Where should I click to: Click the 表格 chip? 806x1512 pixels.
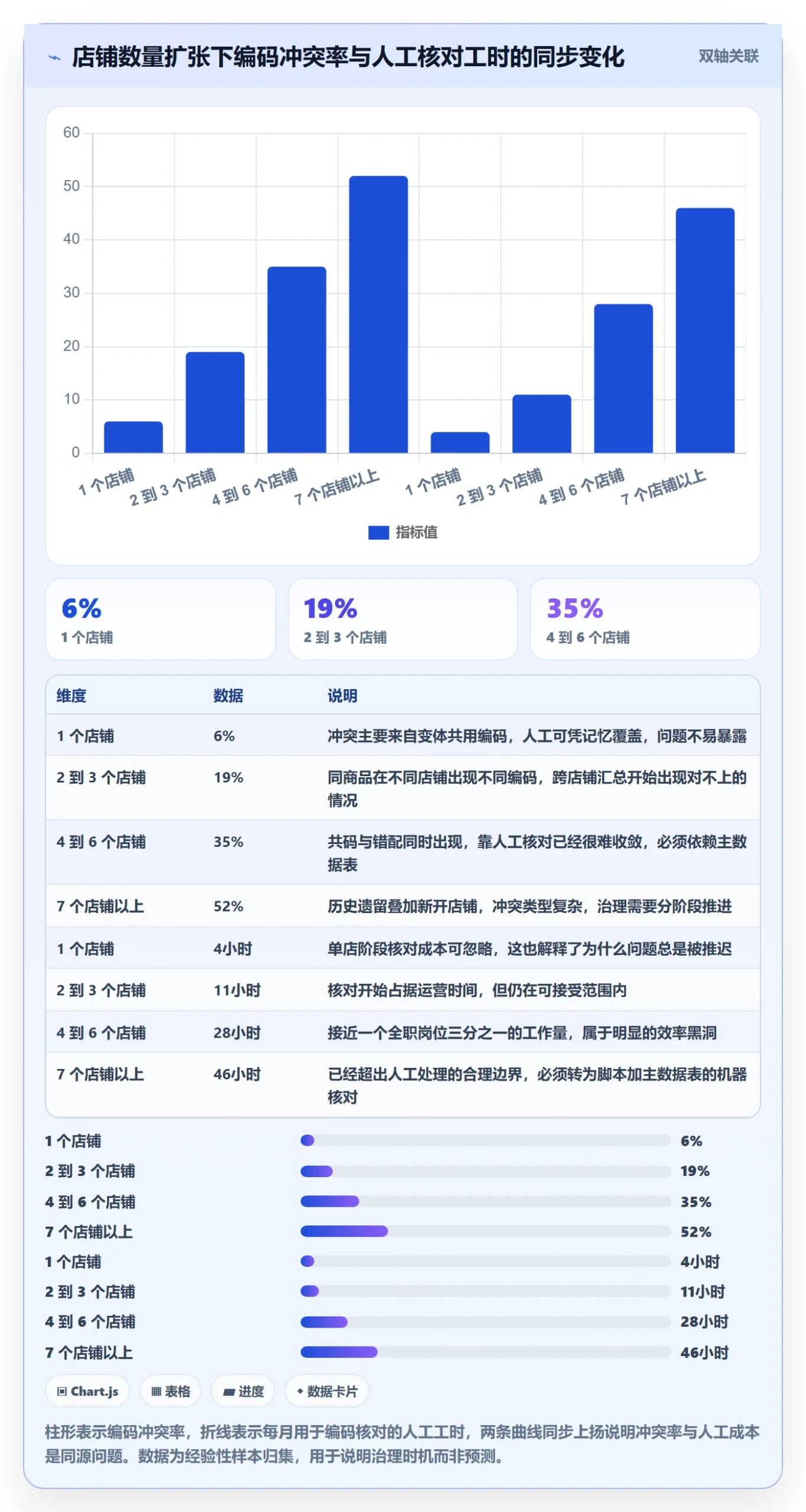click(x=170, y=1391)
